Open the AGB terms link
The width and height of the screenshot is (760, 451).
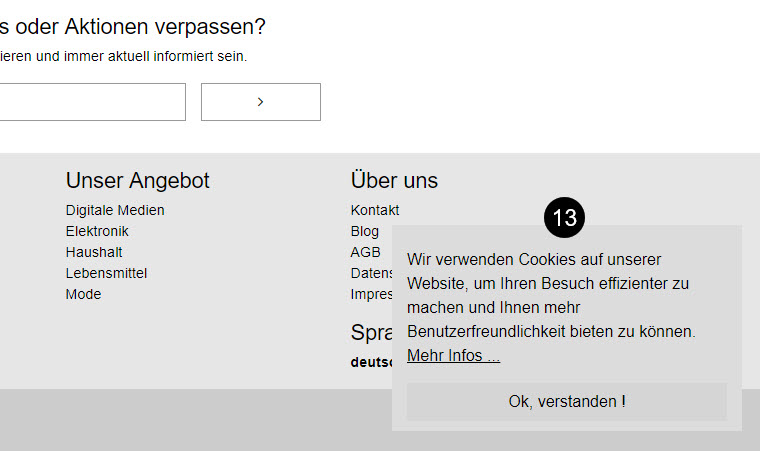coord(366,252)
